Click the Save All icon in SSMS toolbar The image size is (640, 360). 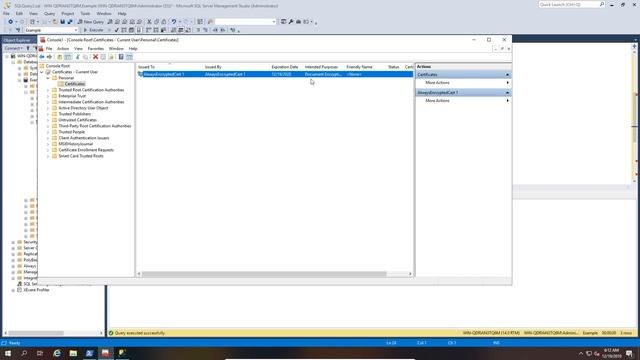tap(70, 22)
